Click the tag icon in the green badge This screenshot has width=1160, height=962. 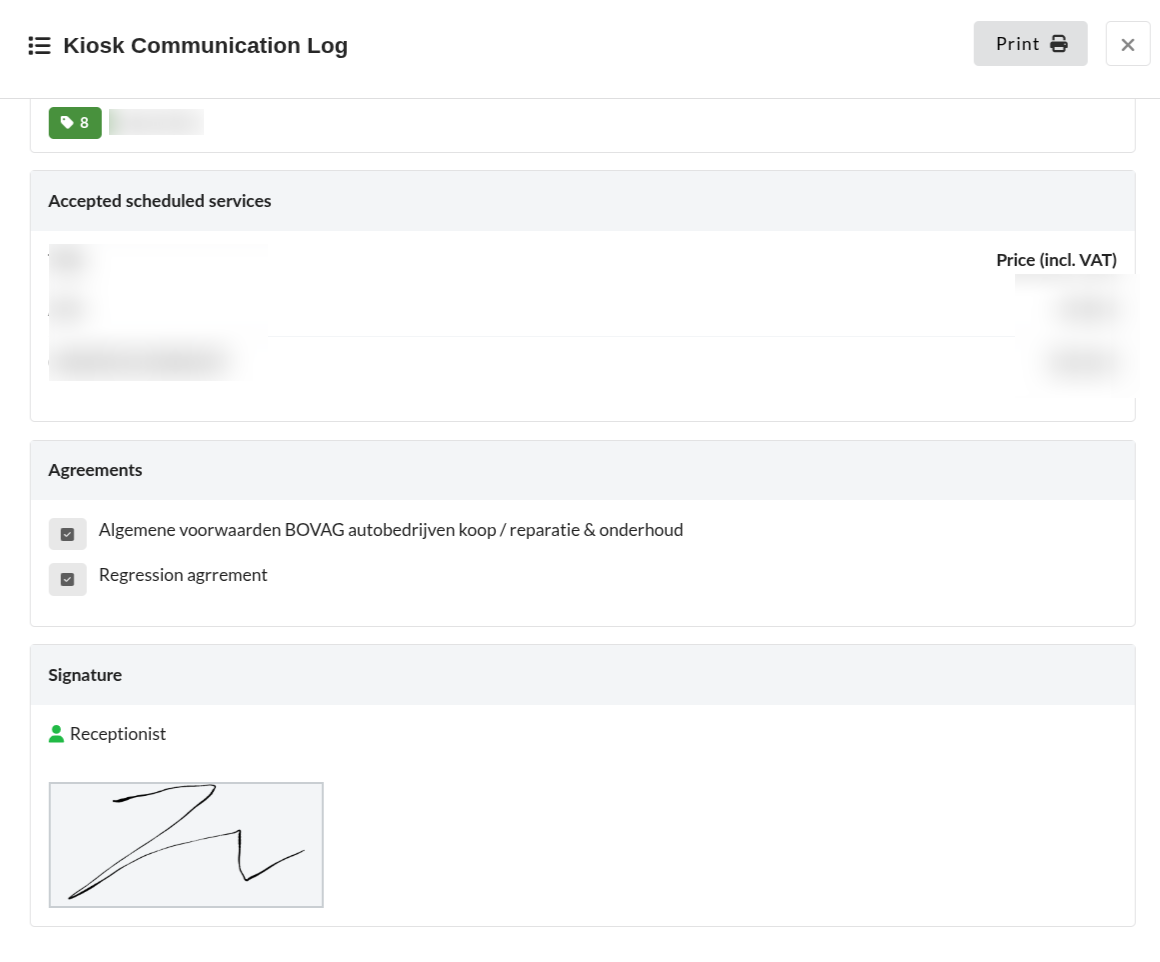(x=67, y=123)
